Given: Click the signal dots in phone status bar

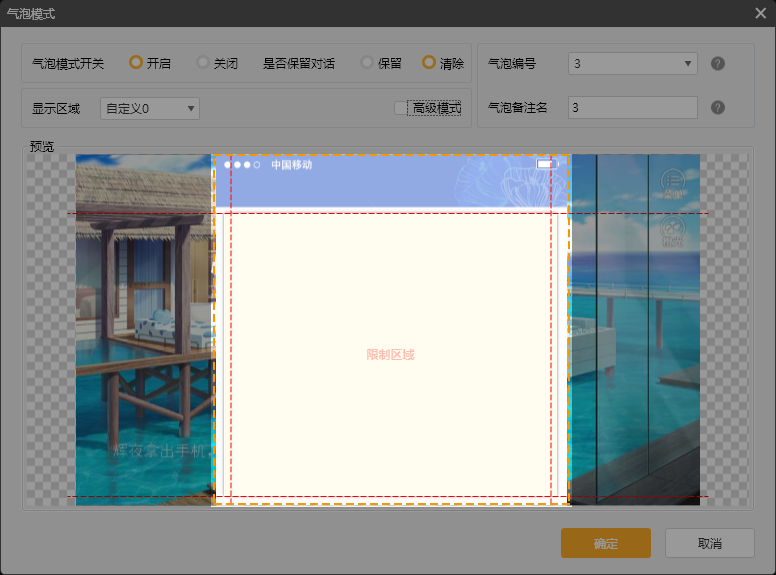Looking at the screenshot, I should tap(242, 165).
